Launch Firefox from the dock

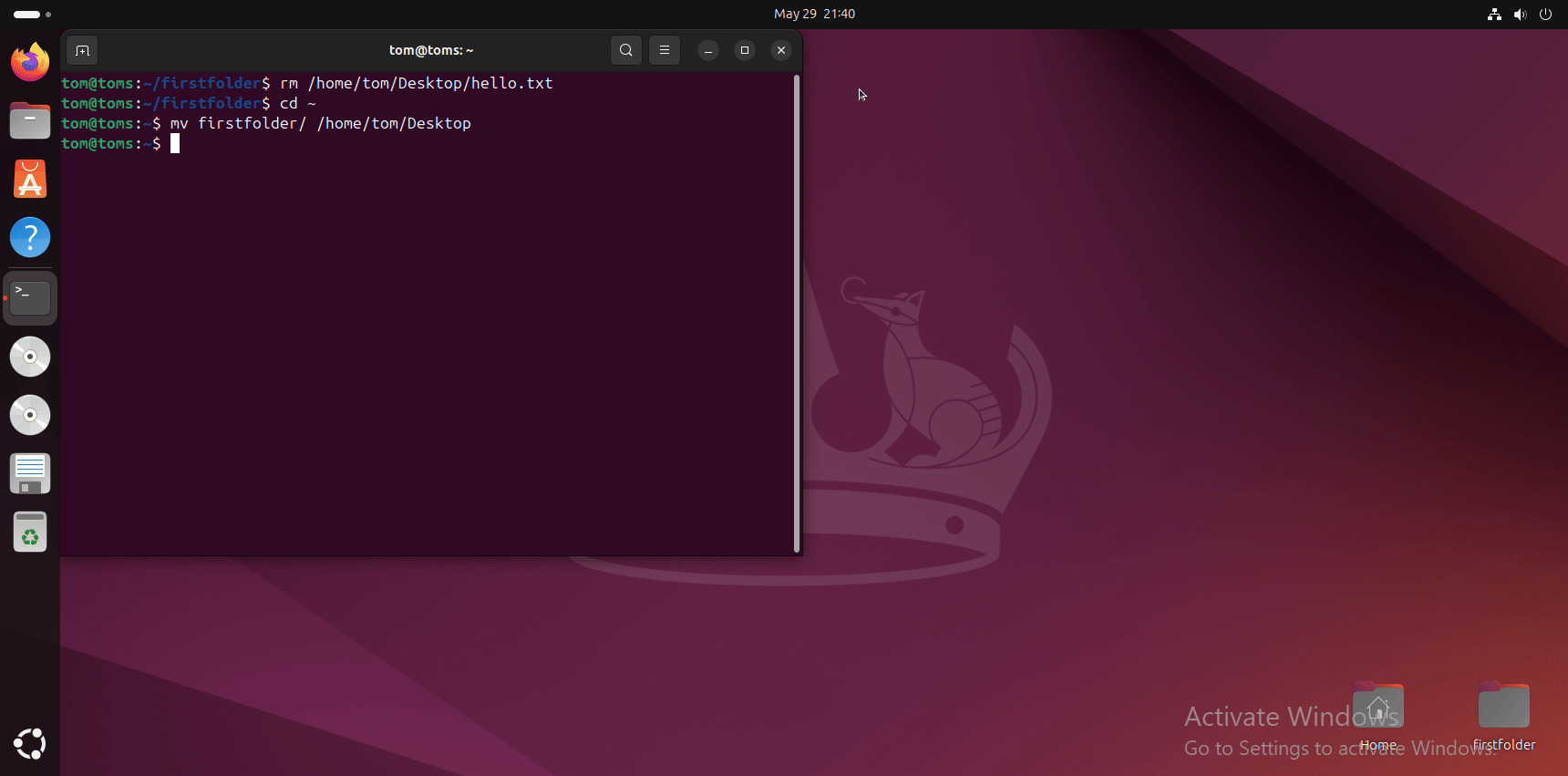pos(30,62)
